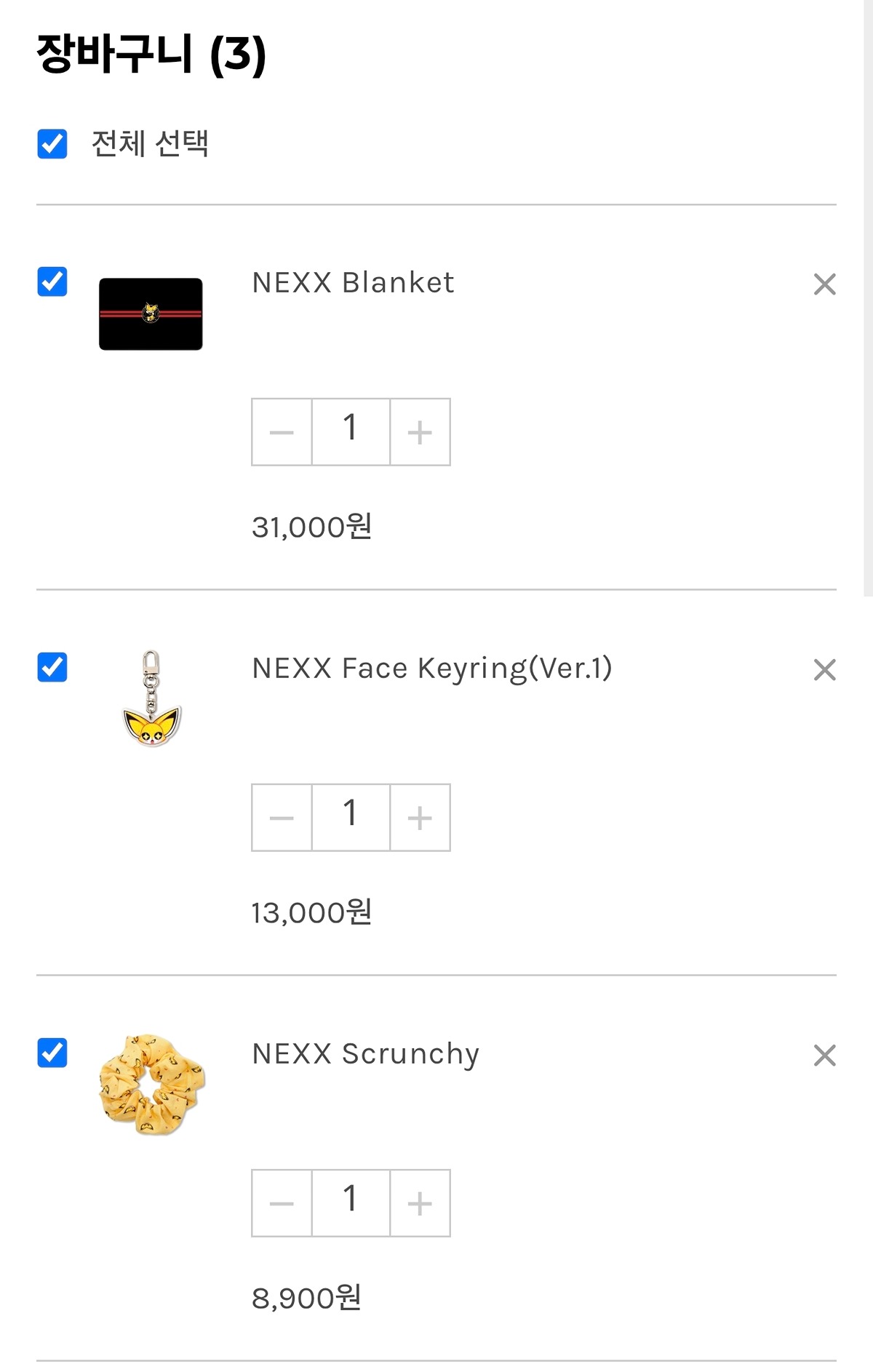Viewport: 873px width, 1372px height.
Task: Click the NEXX Blanket quantity field
Action: [351, 432]
